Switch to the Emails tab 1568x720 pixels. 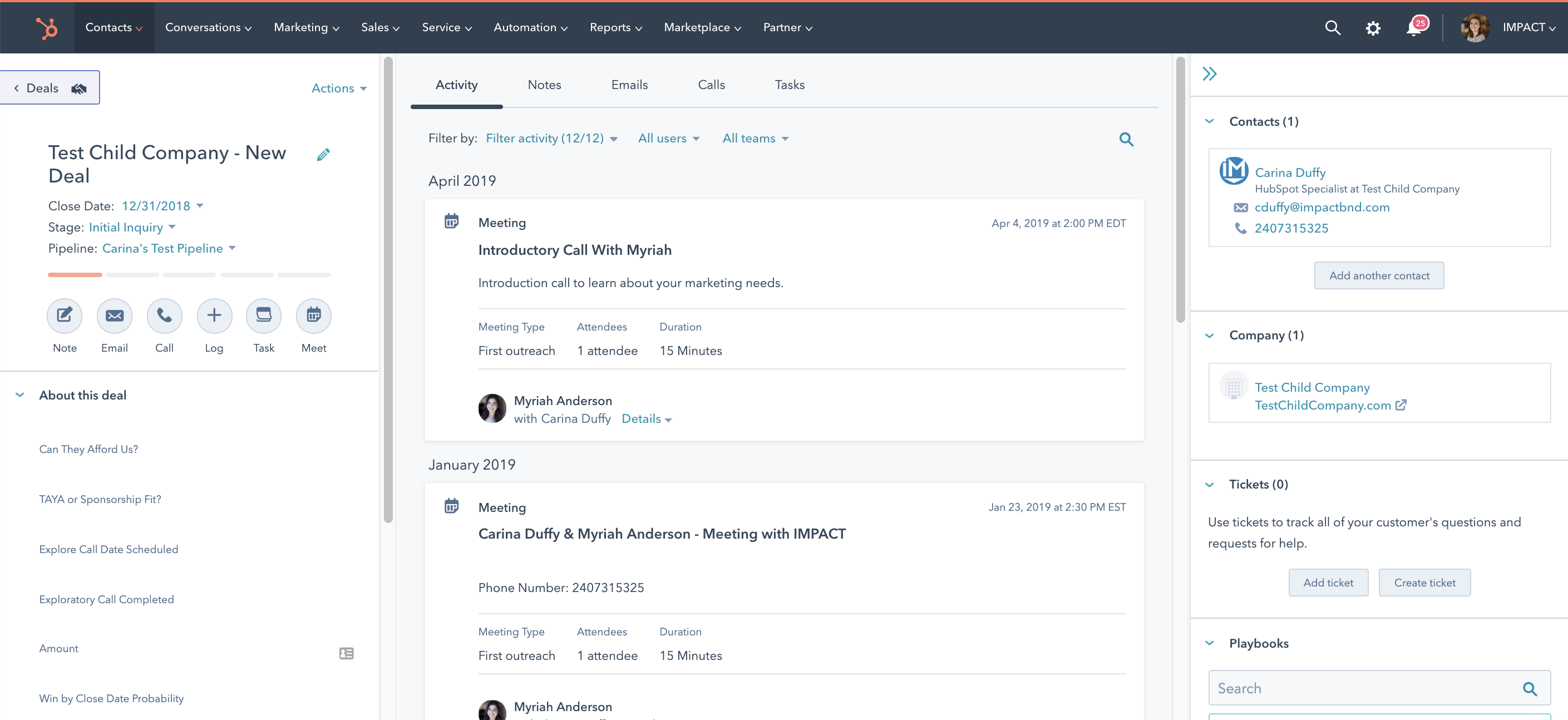click(629, 85)
